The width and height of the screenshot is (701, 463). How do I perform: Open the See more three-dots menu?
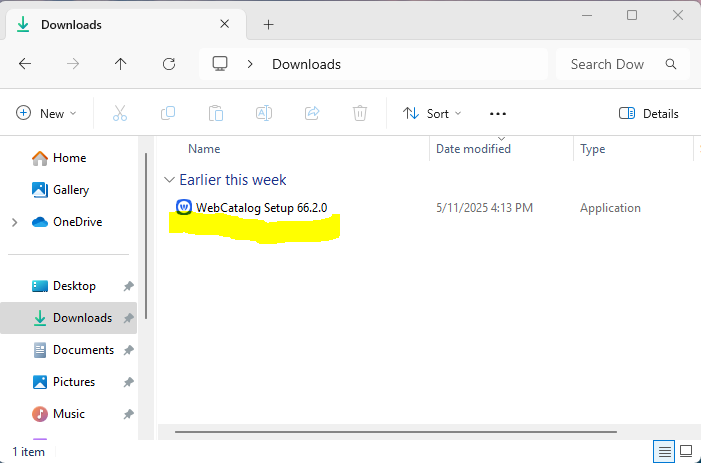coord(498,114)
